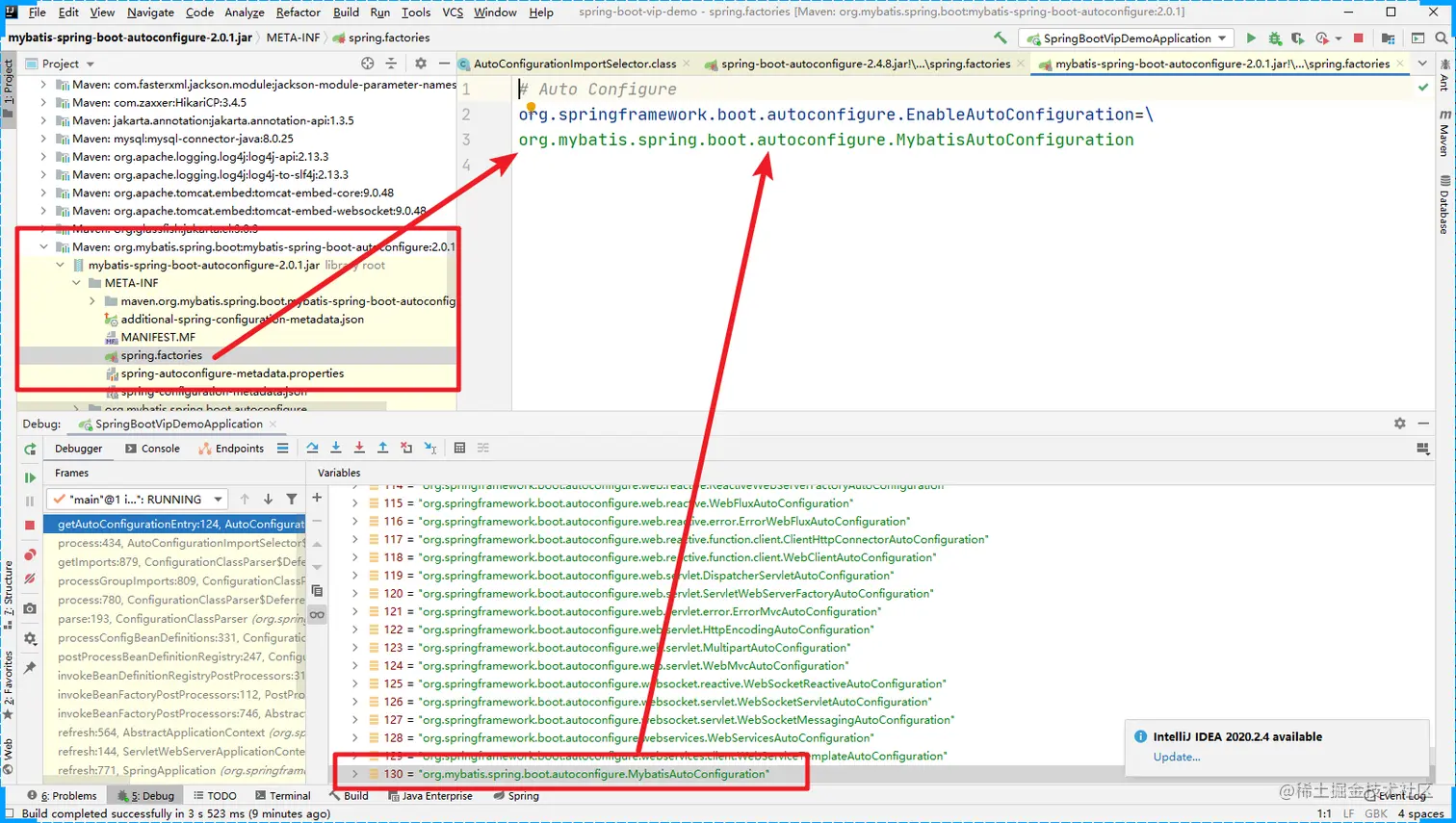This screenshot has width=1456, height=823.
Task: Mute breakpoints in debug sidebar
Action: click(x=30, y=579)
